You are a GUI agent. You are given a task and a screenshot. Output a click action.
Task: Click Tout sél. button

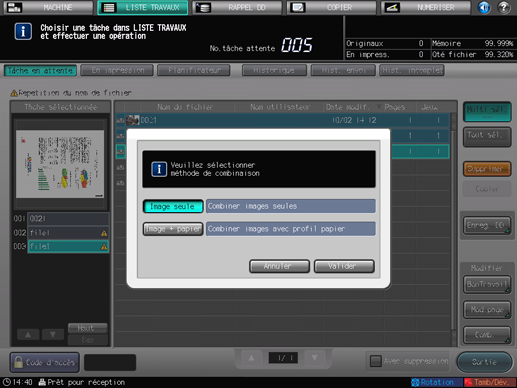[487, 137]
